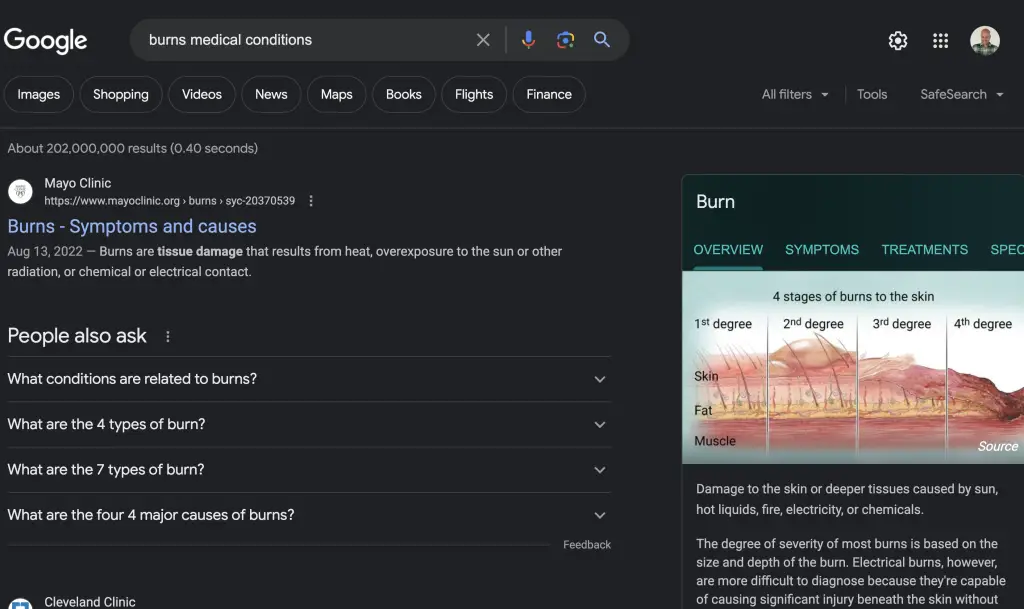Start voice search with the microphone icon
Image resolution: width=1024 pixels, height=609 pixels.
point(528,40)
